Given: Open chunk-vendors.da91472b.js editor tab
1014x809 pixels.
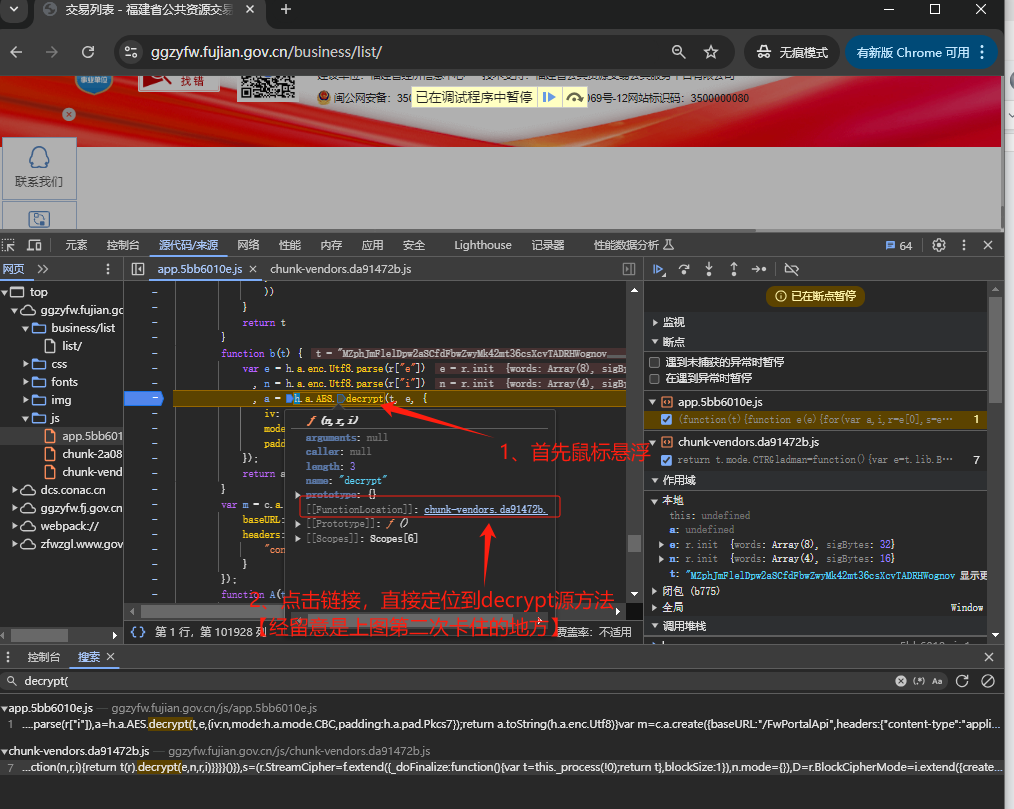Looking at the screenshot, I should tap(341, 269).
